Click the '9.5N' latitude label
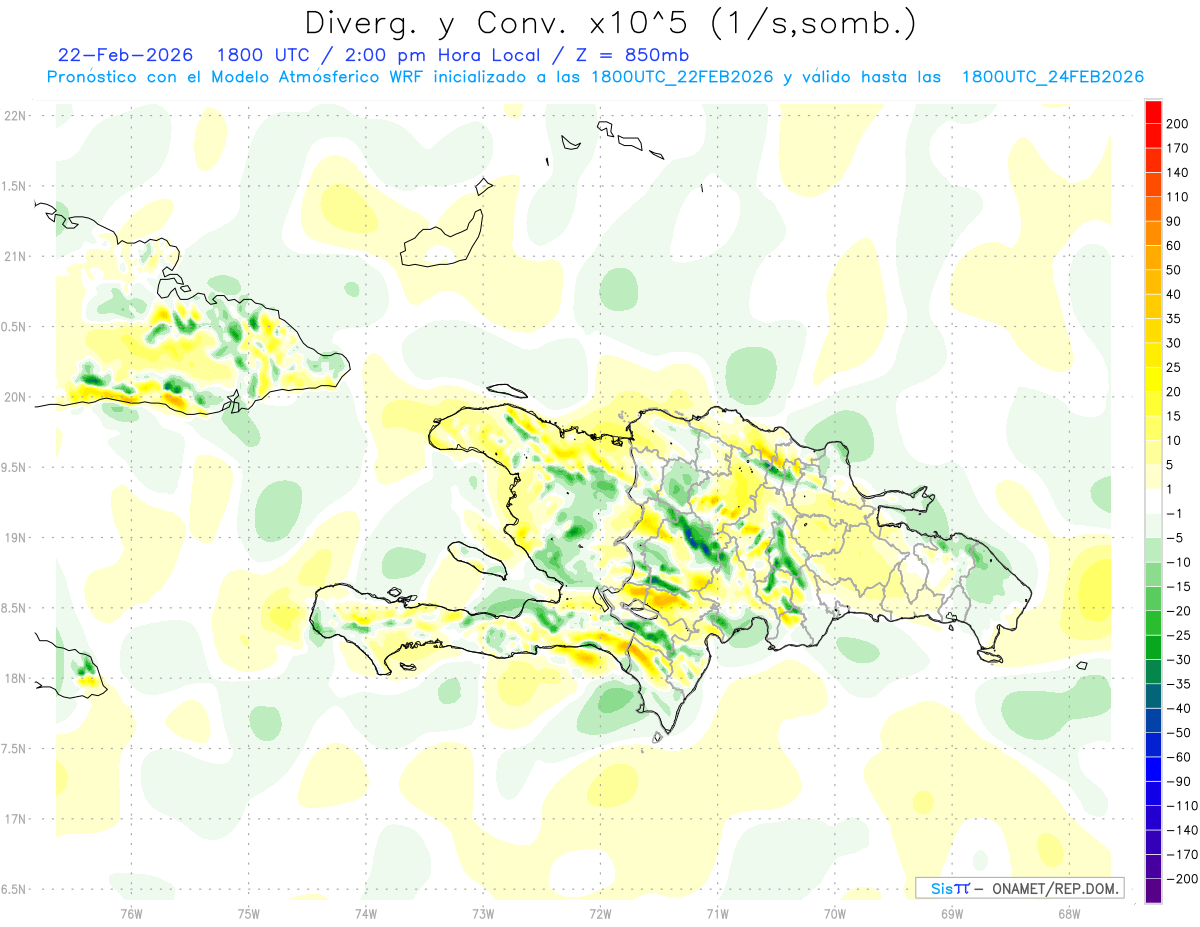The width and height of the screenshot is (1200, 927). (12, 467)
